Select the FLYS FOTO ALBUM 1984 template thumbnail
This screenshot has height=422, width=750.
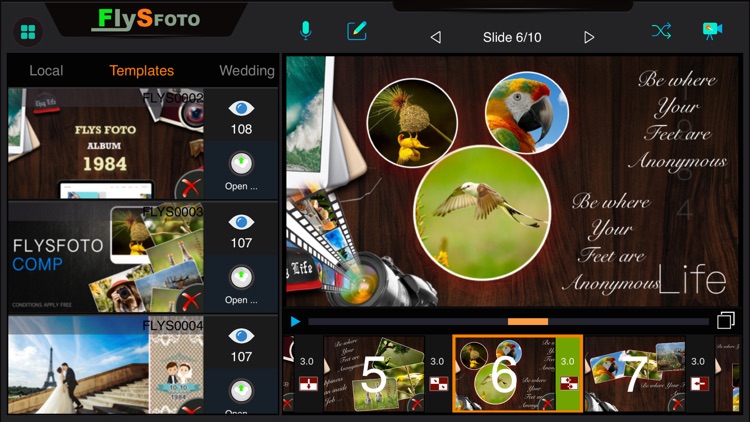[x=106, y=144]
